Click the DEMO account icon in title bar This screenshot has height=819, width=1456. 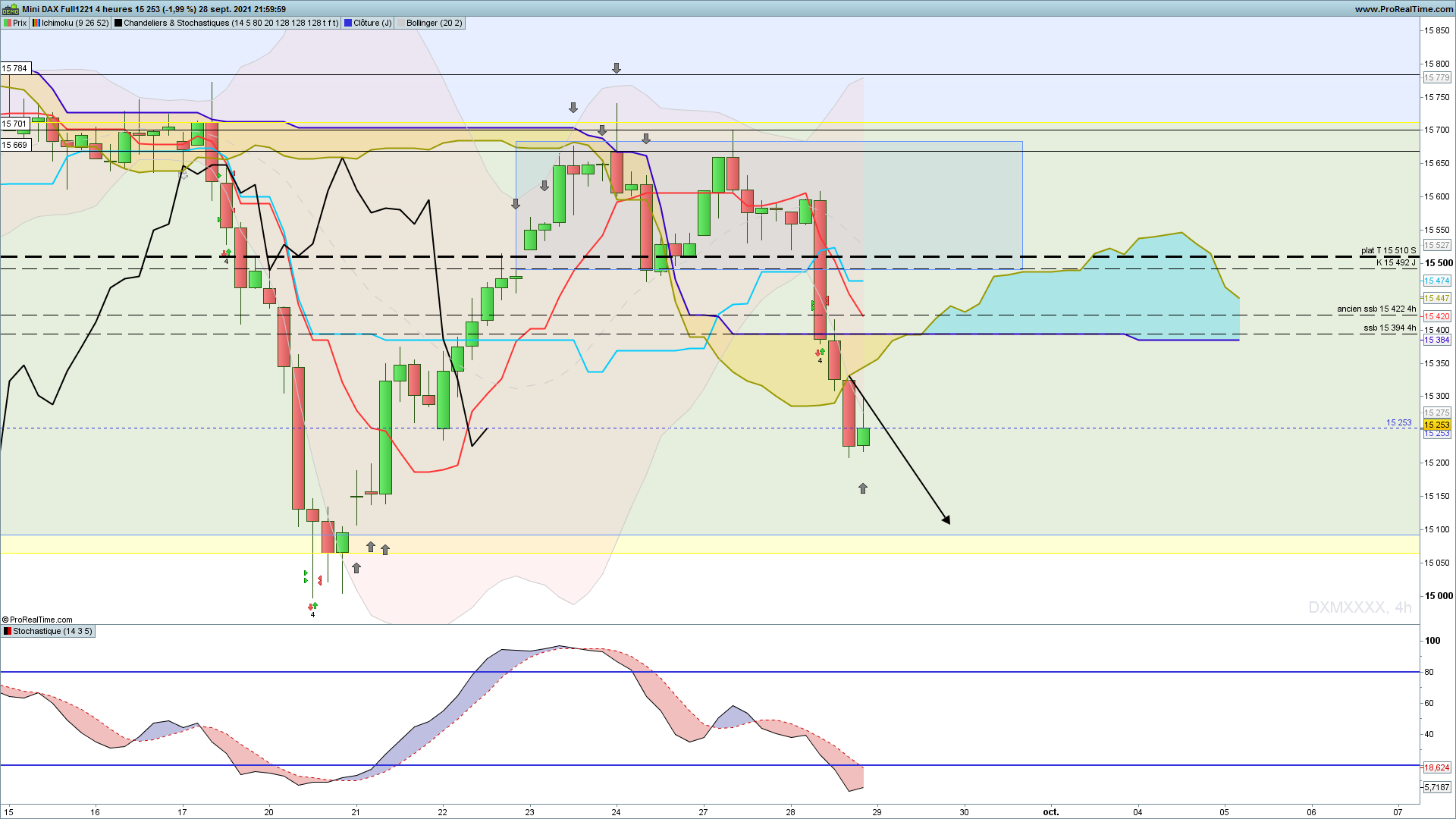(11, 9)
